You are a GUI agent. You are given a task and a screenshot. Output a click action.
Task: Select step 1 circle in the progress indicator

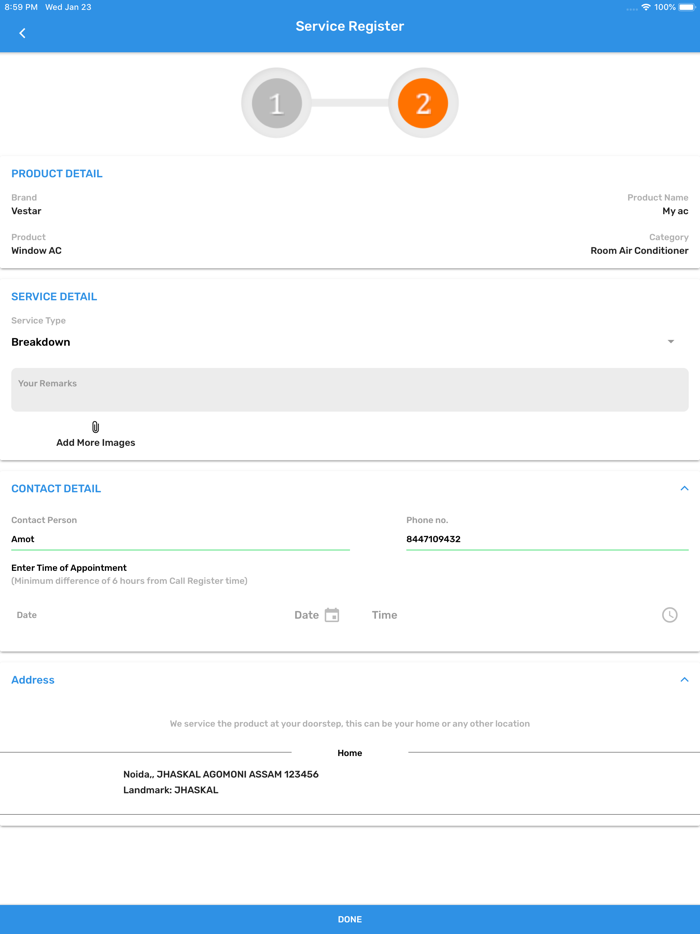(276, 102)
